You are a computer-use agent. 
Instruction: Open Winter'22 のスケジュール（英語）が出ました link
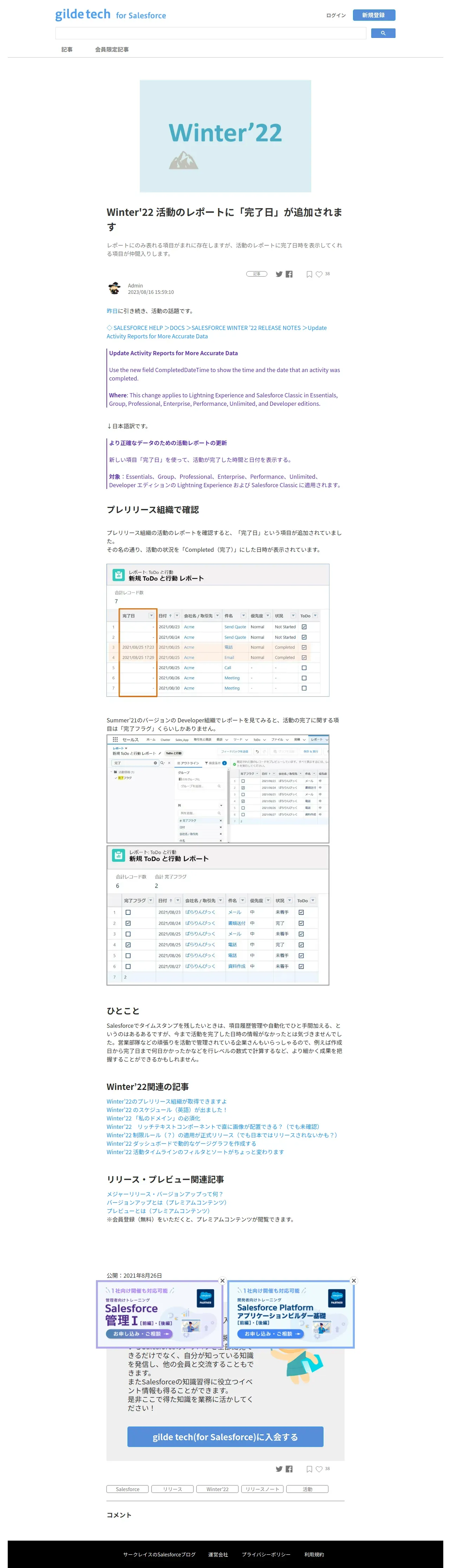pyautogui.click(x=166, y=1110)
